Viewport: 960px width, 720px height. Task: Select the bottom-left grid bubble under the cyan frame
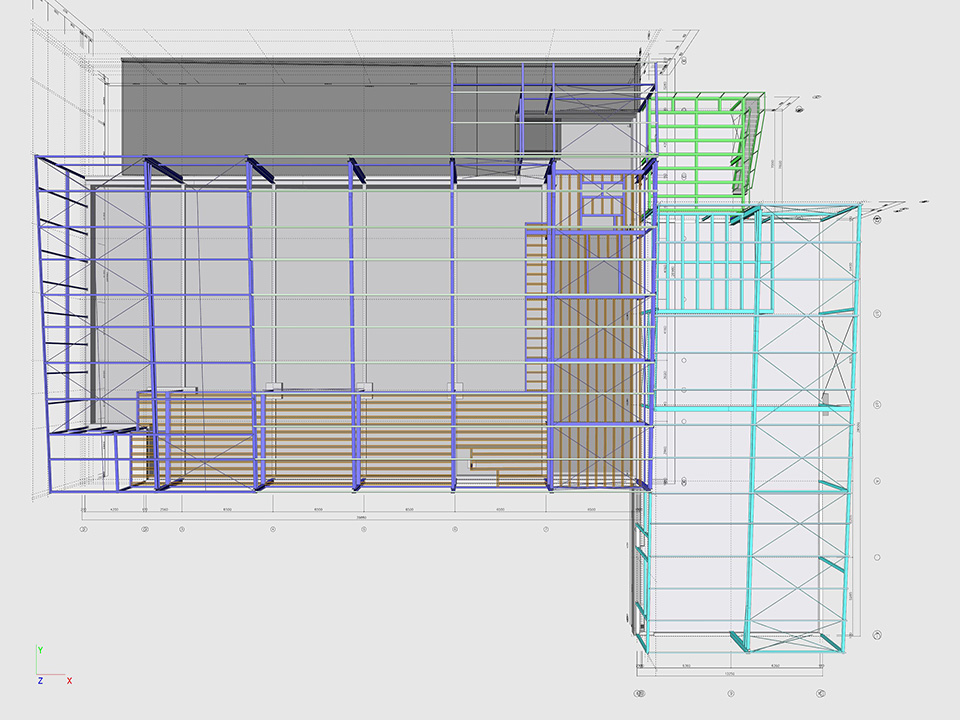click(641, 692)
